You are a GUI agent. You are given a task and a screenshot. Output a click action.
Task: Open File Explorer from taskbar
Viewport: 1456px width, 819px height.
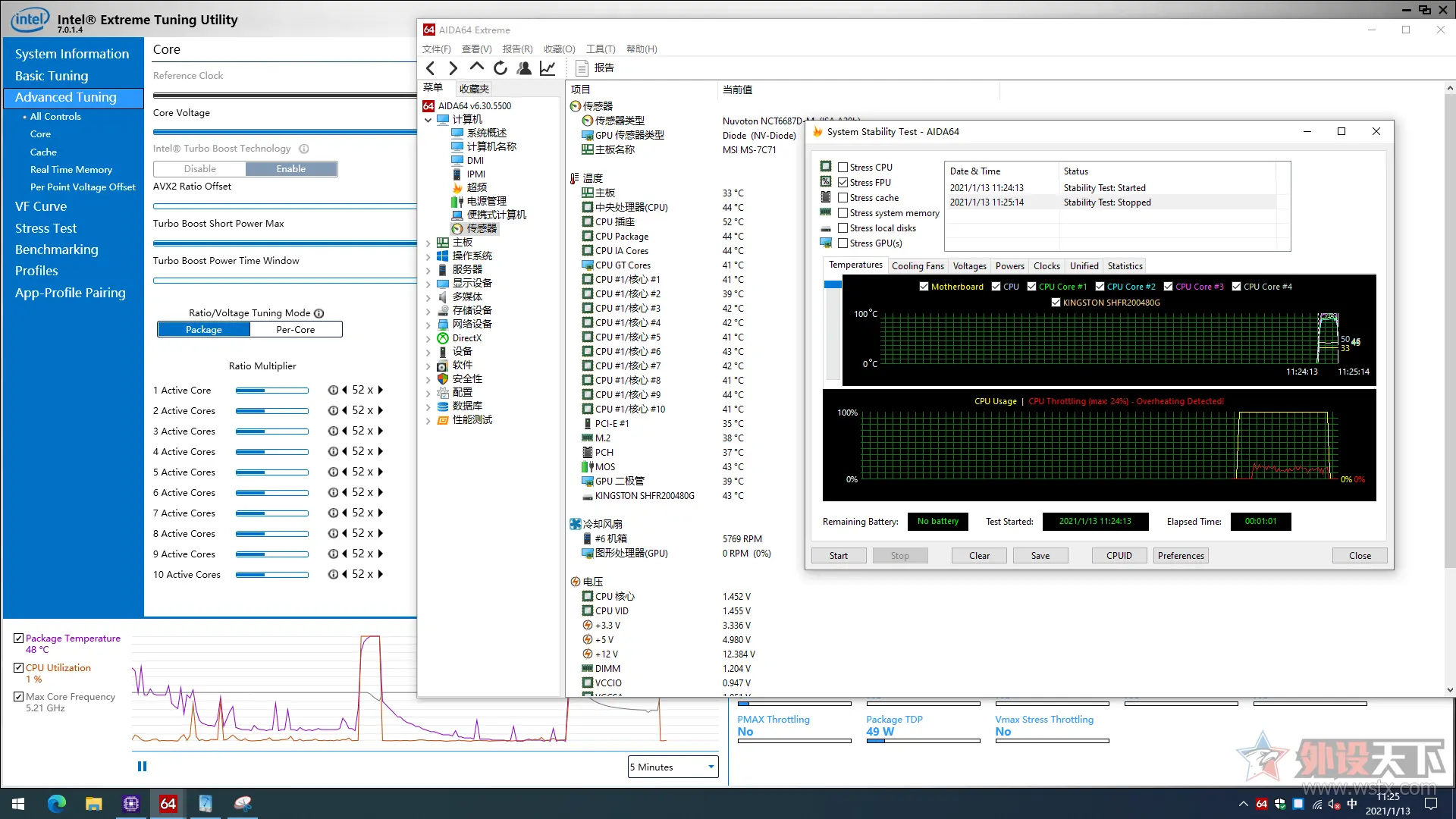93,804
